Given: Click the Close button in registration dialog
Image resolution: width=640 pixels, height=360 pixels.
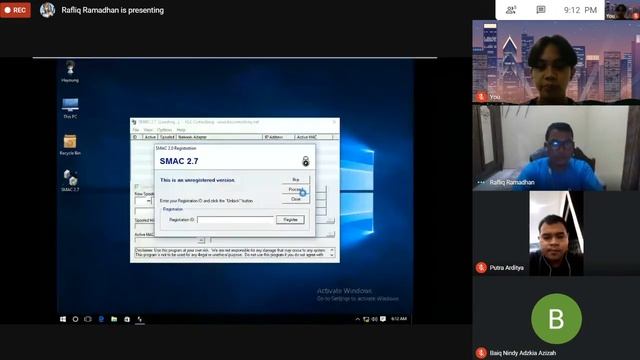Looking at the screenshot, I should [x=296, y=199].
